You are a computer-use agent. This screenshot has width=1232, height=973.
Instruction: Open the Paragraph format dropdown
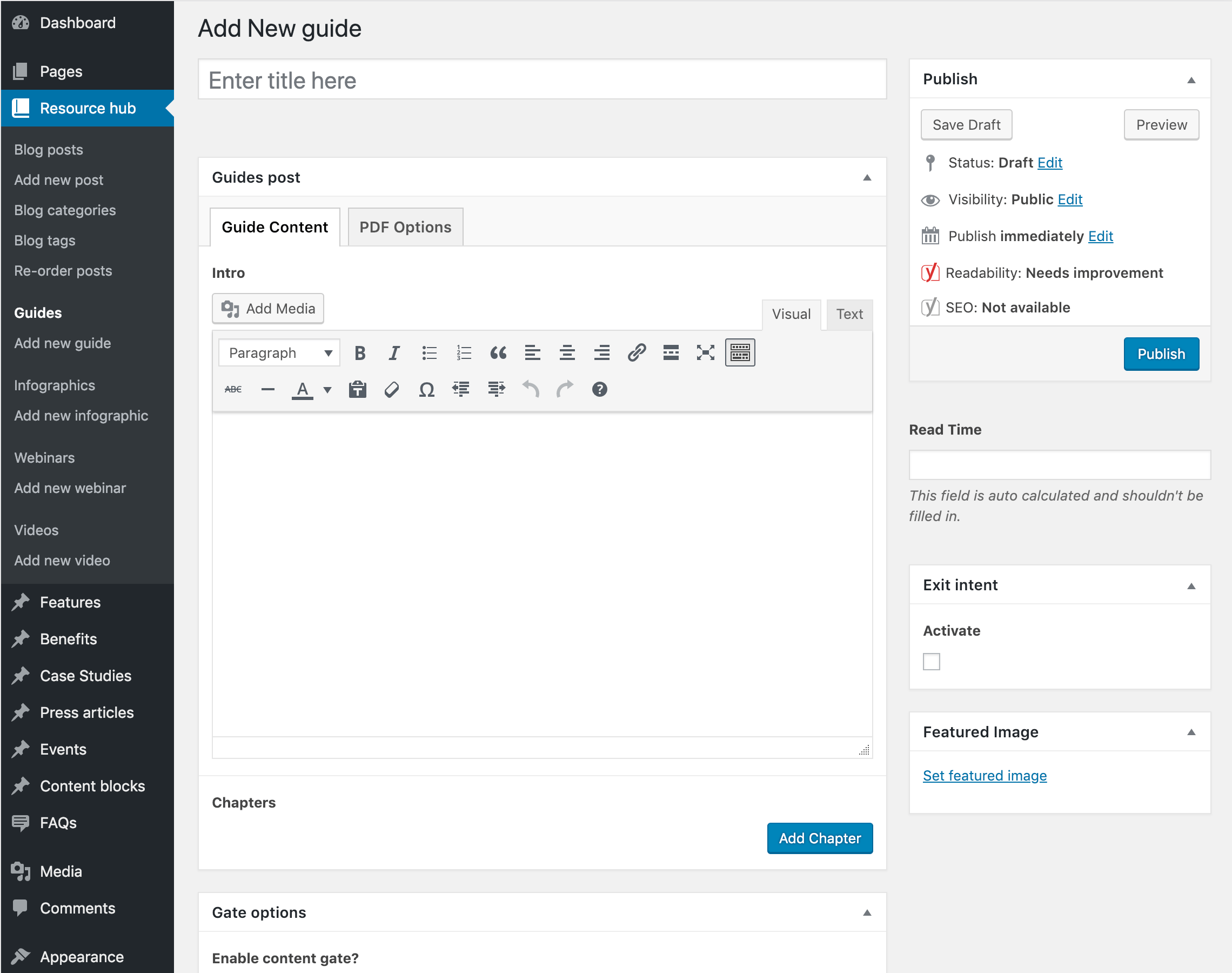(x=279, y=353)
